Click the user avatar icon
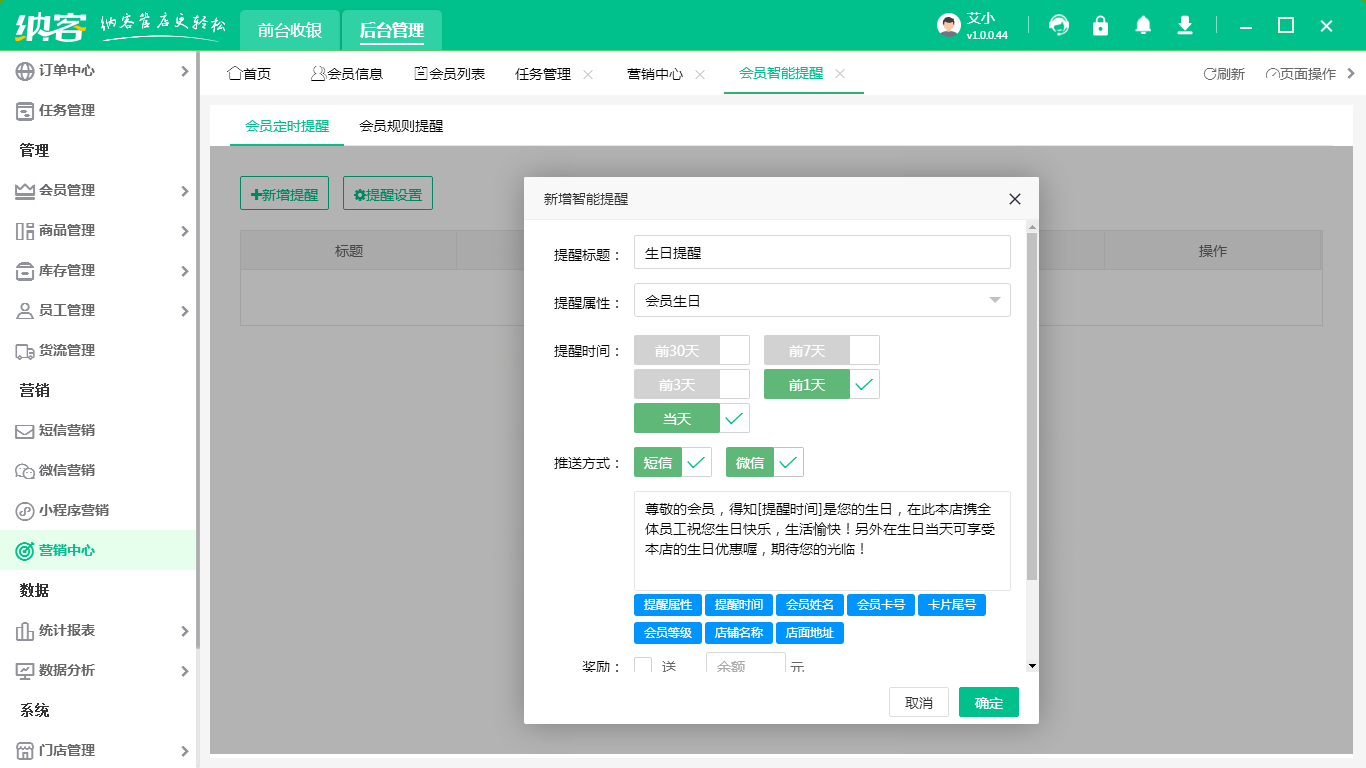Image resolution: width=1366 pixels, height=768 pixels. pyautogui.click(x=949, y=26)
